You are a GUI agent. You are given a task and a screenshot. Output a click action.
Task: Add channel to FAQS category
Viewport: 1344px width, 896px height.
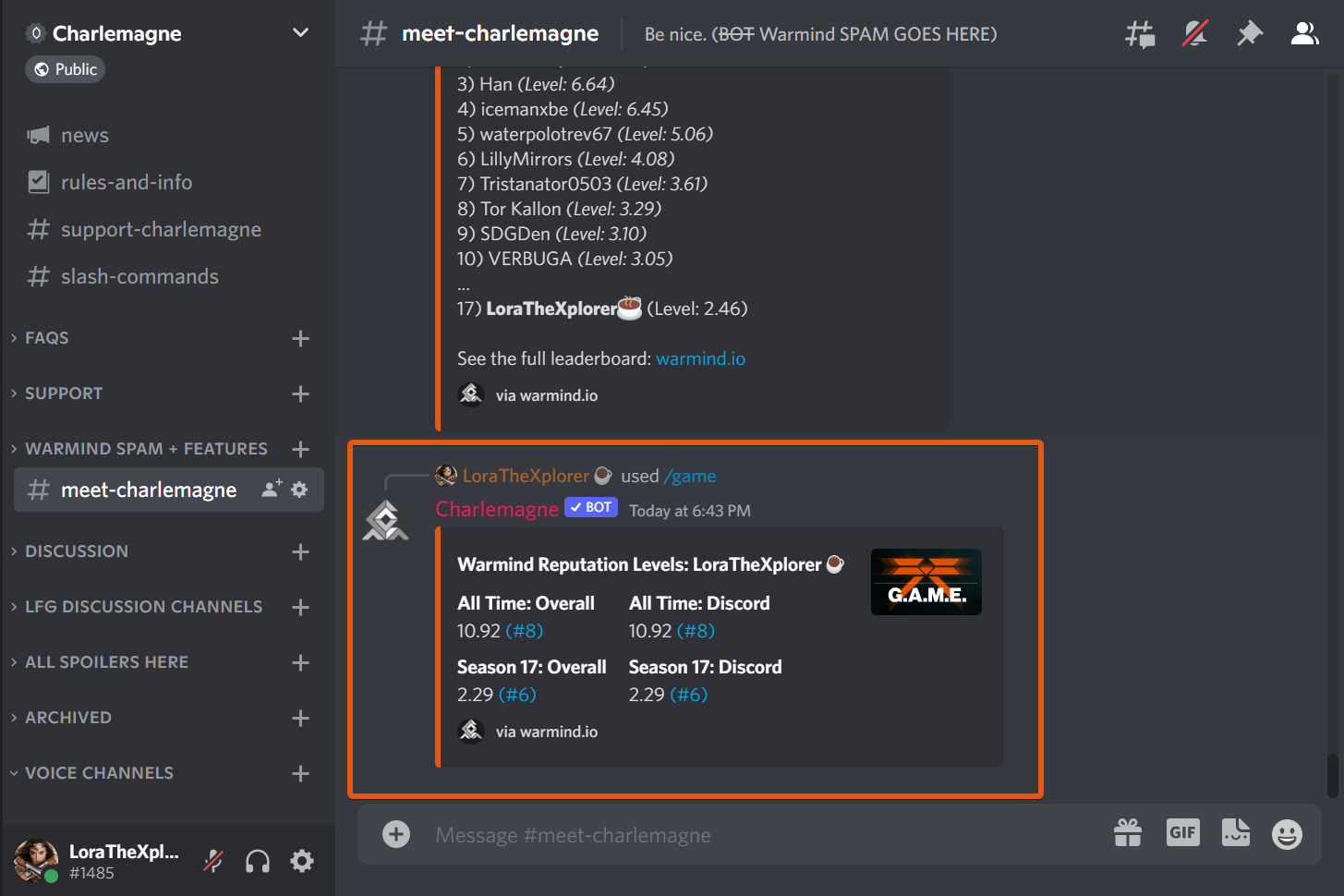[300, 339]
